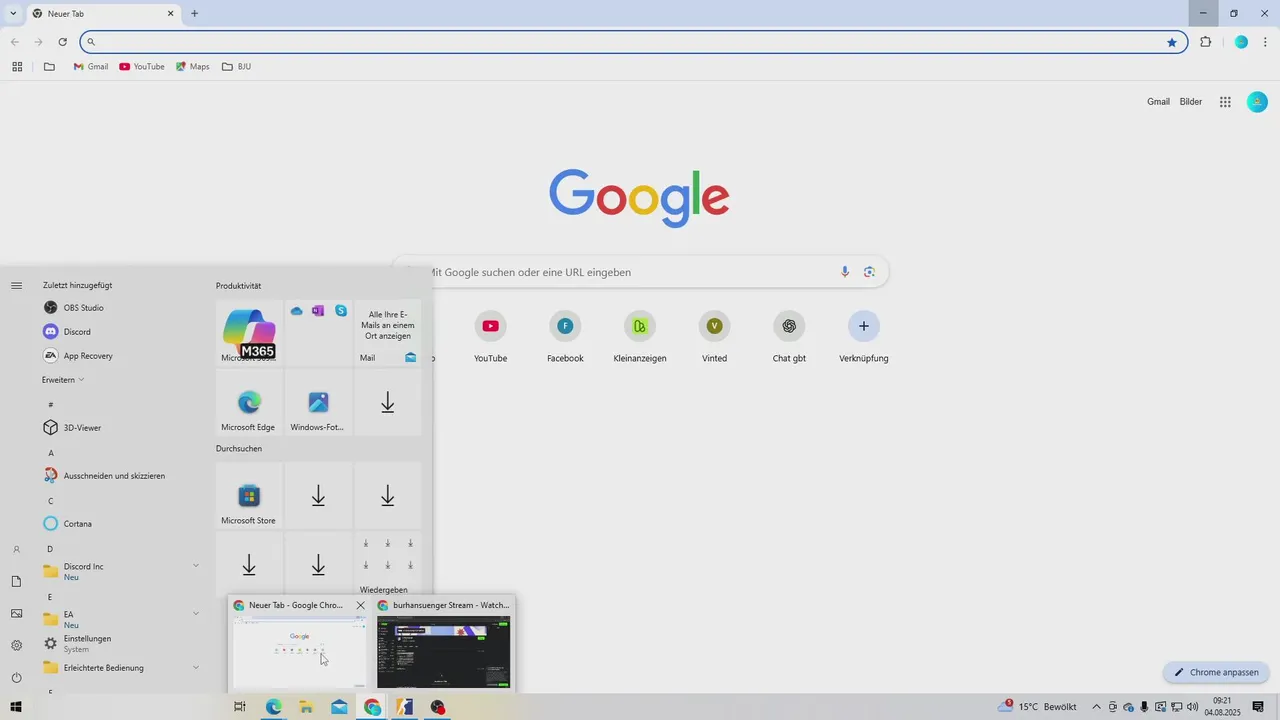This screenshot has height=720, width=1280.
Task: Open the Windows-Fotos tile
Action: click(x=318, y=402)
